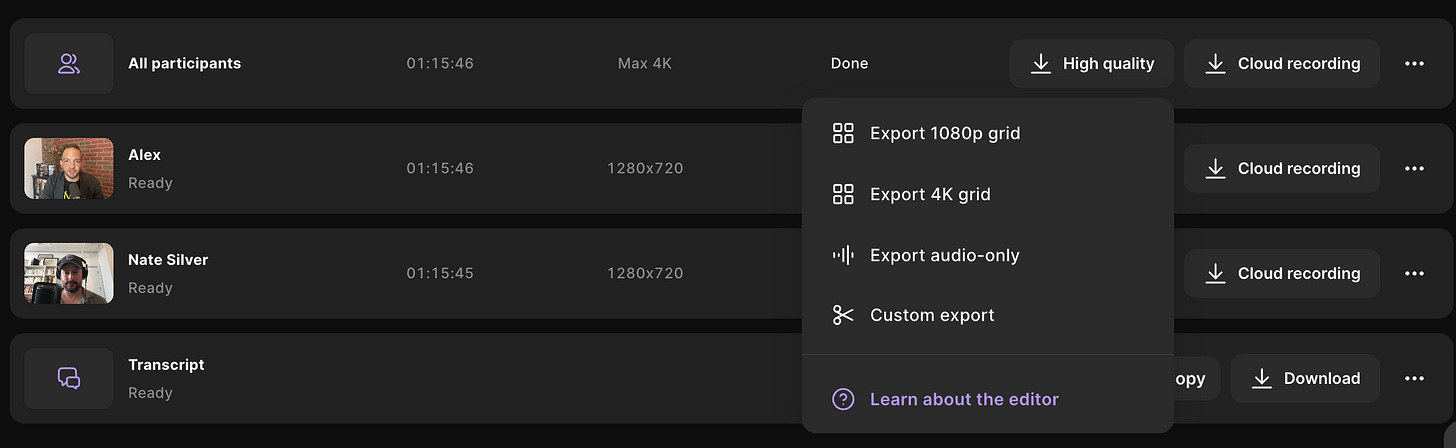Click the Transcript chat bubble icon
Image resolution: width=1456 pixels, height=448 pixels.
[x=68, y=378]
